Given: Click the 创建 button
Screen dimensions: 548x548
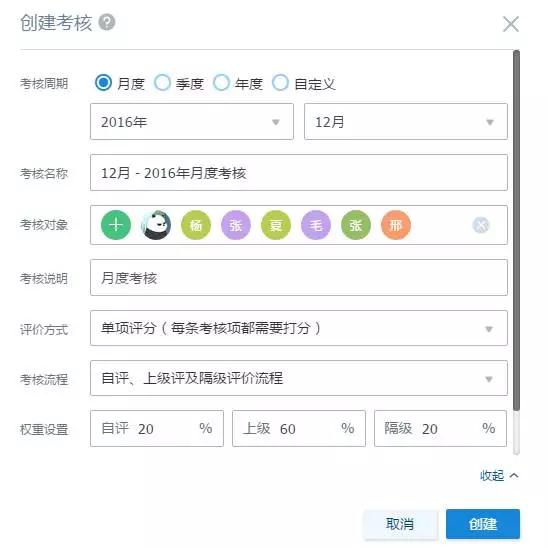Looking at the screenshot, I should [x=483, y=524].
